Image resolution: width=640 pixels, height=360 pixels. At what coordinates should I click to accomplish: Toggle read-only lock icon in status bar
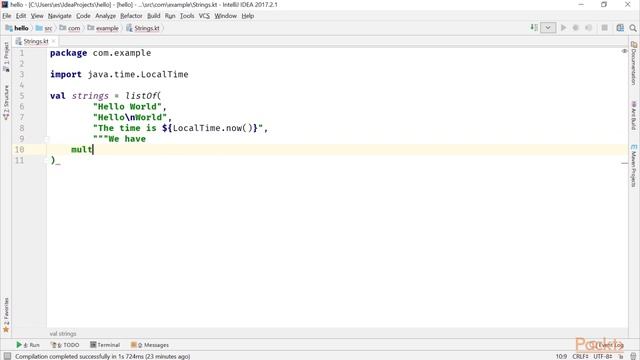point(621,356)
